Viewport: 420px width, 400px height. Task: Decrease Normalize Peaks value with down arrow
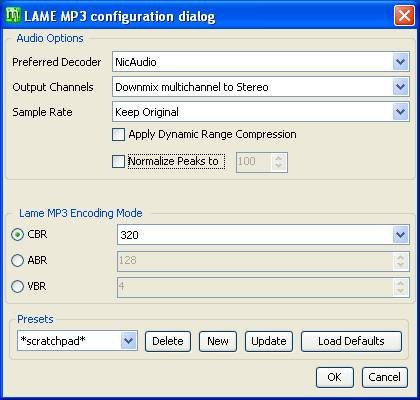pos(279,166)
